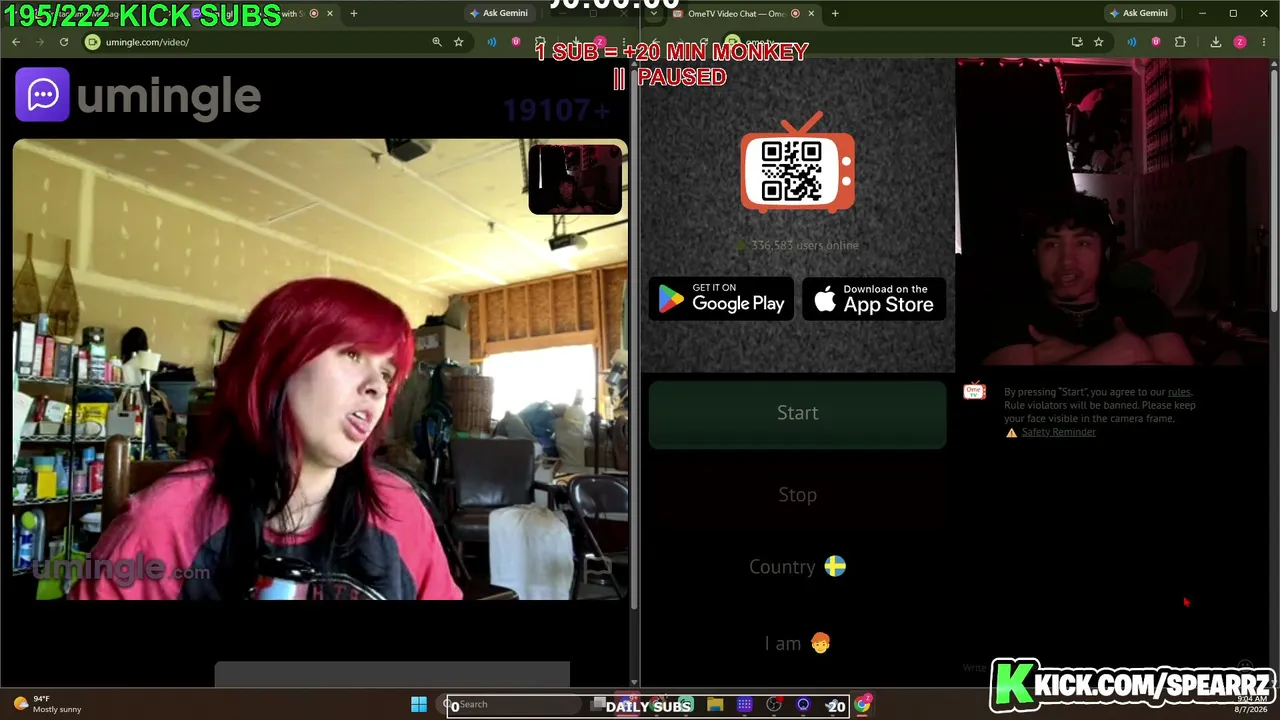Open the umingle logo chat-bubble icon

click(x=42, y=95)
